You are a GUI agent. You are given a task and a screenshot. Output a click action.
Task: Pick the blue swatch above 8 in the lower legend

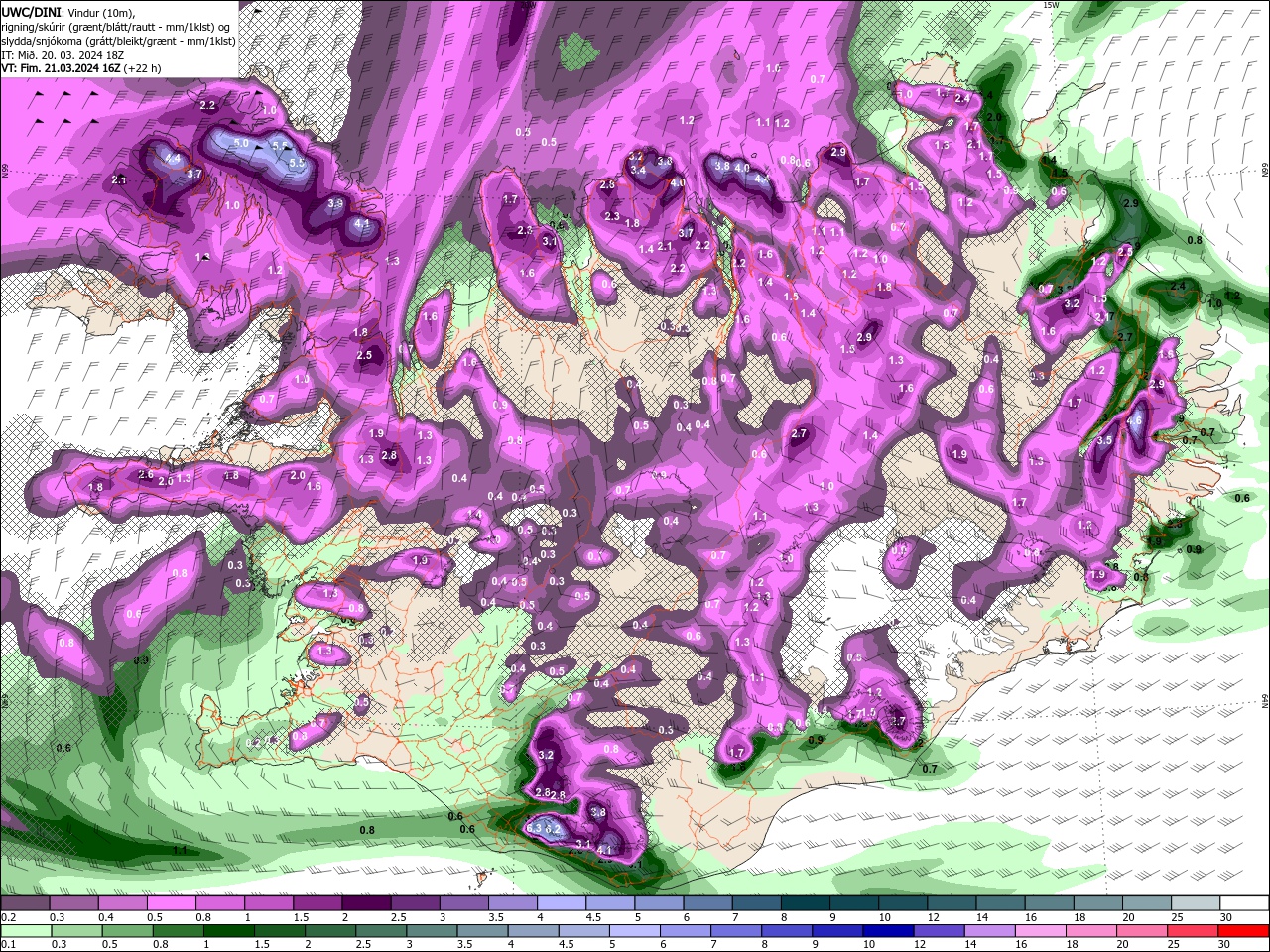pos(788,931)
